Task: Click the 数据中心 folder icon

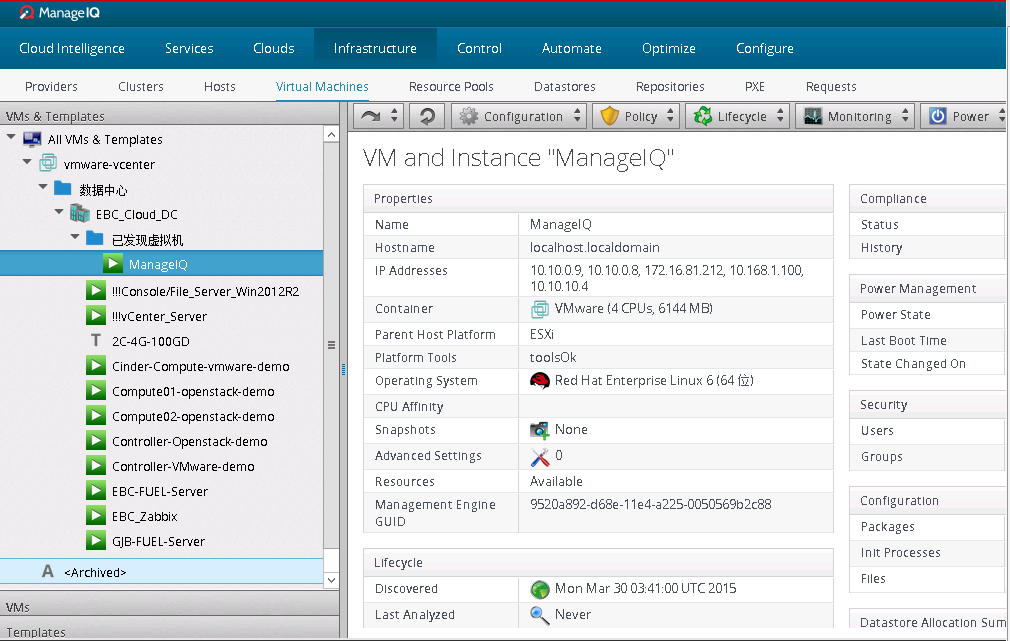Action: (62, 188)
